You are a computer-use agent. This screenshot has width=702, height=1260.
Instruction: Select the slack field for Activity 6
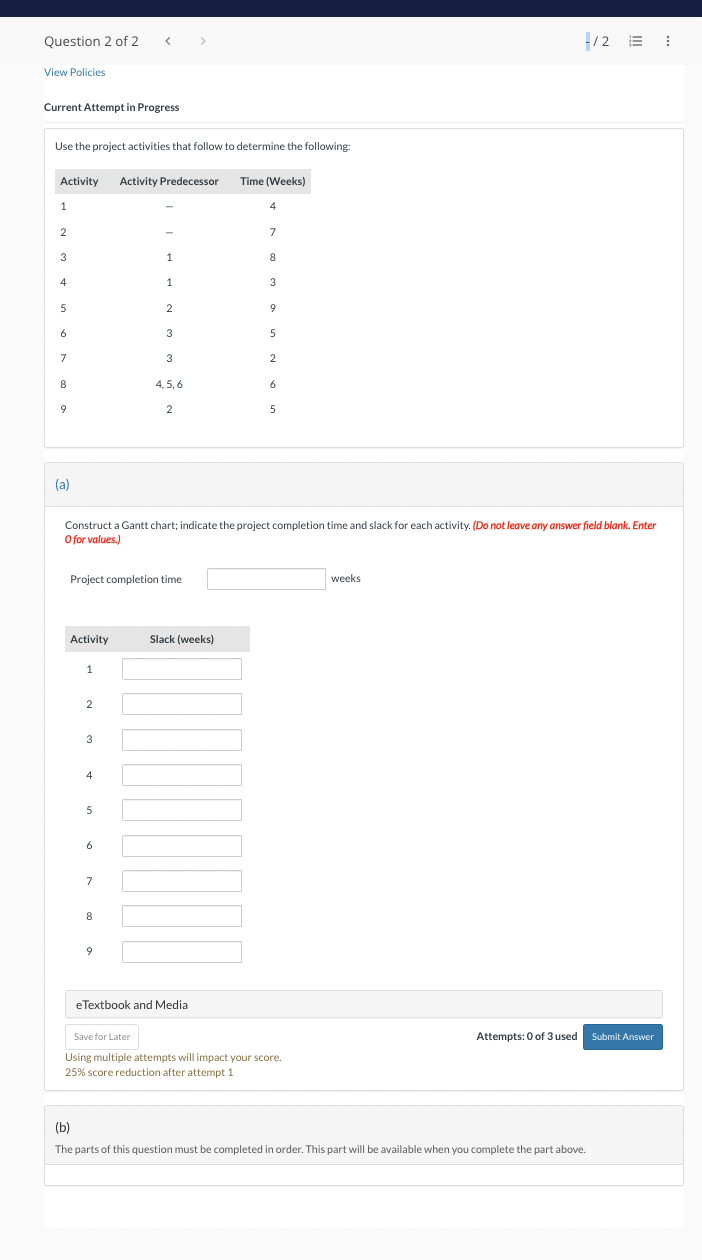pos(181,845)
